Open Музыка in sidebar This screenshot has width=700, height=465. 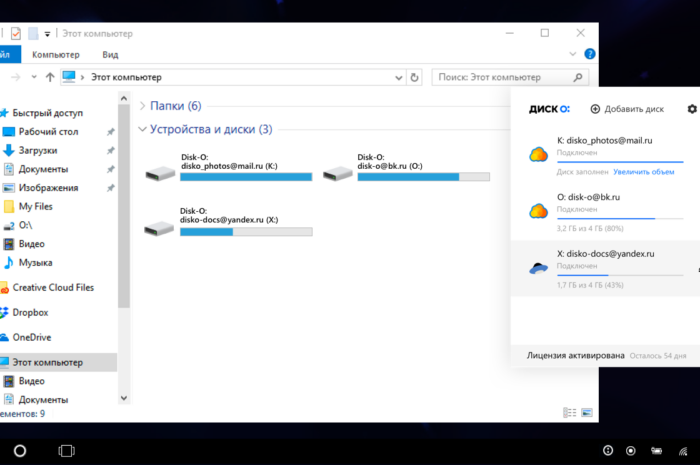tap(36, 263)
